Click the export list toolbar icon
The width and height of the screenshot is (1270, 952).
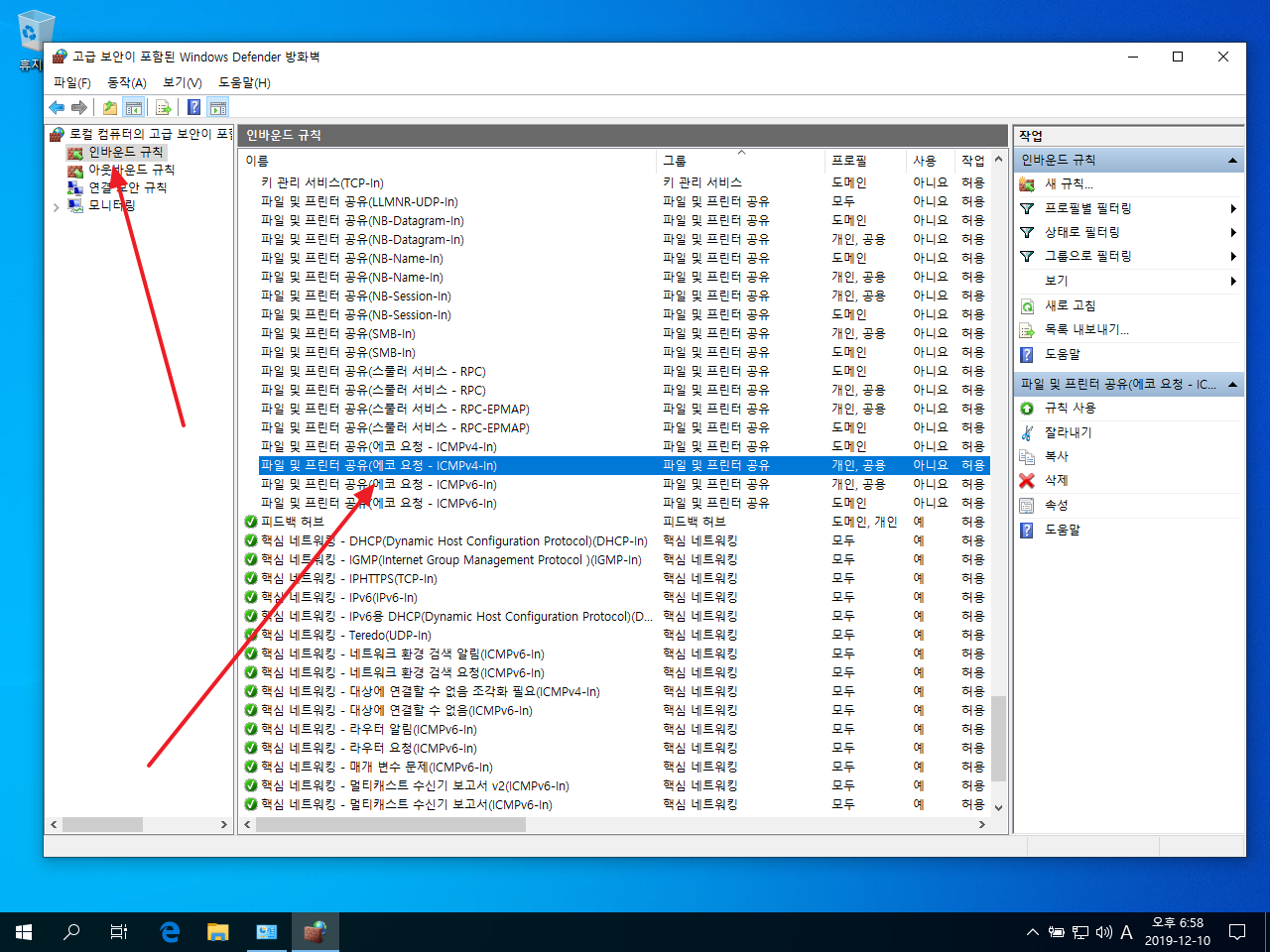pos(164,107)
